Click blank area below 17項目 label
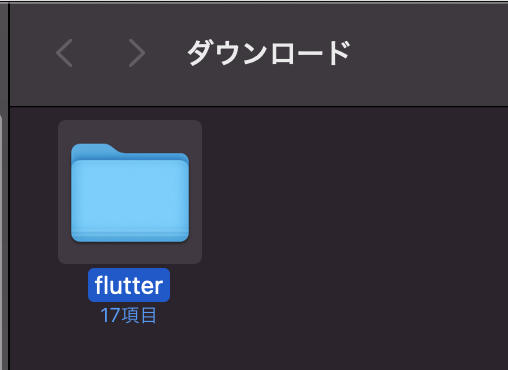 128,348
